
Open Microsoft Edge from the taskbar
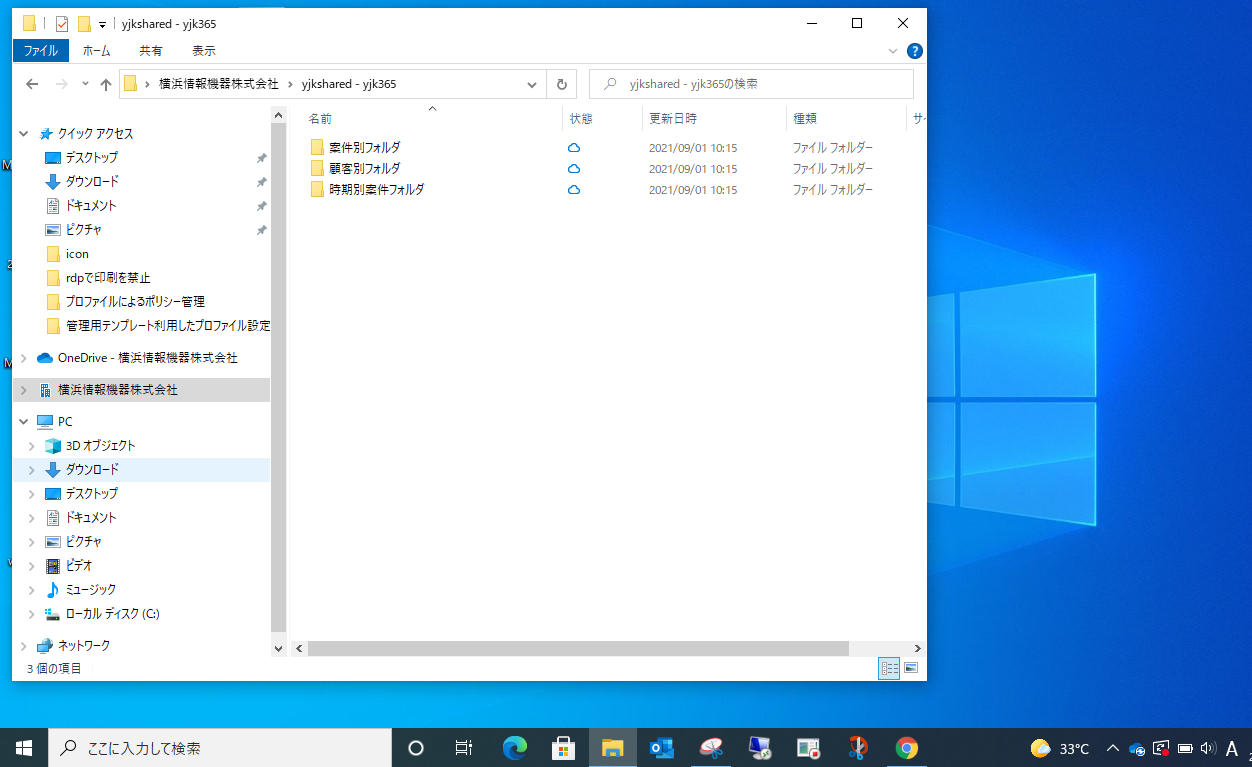pyautogui.click(x=515, y=748)
